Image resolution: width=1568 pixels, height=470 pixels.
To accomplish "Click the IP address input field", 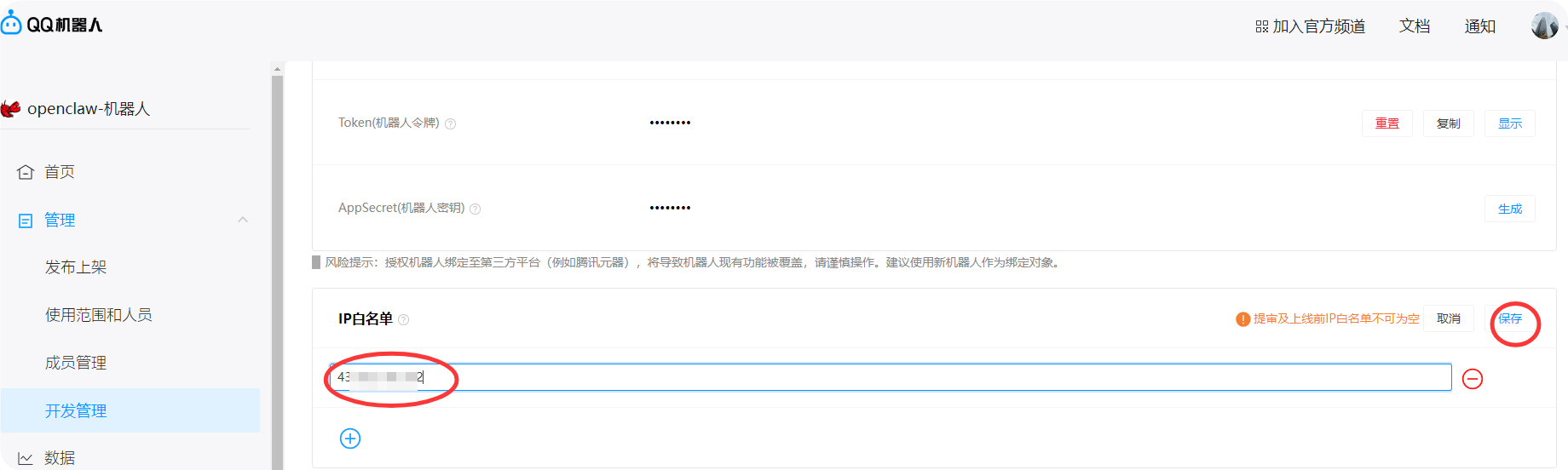I will point(891,377).
